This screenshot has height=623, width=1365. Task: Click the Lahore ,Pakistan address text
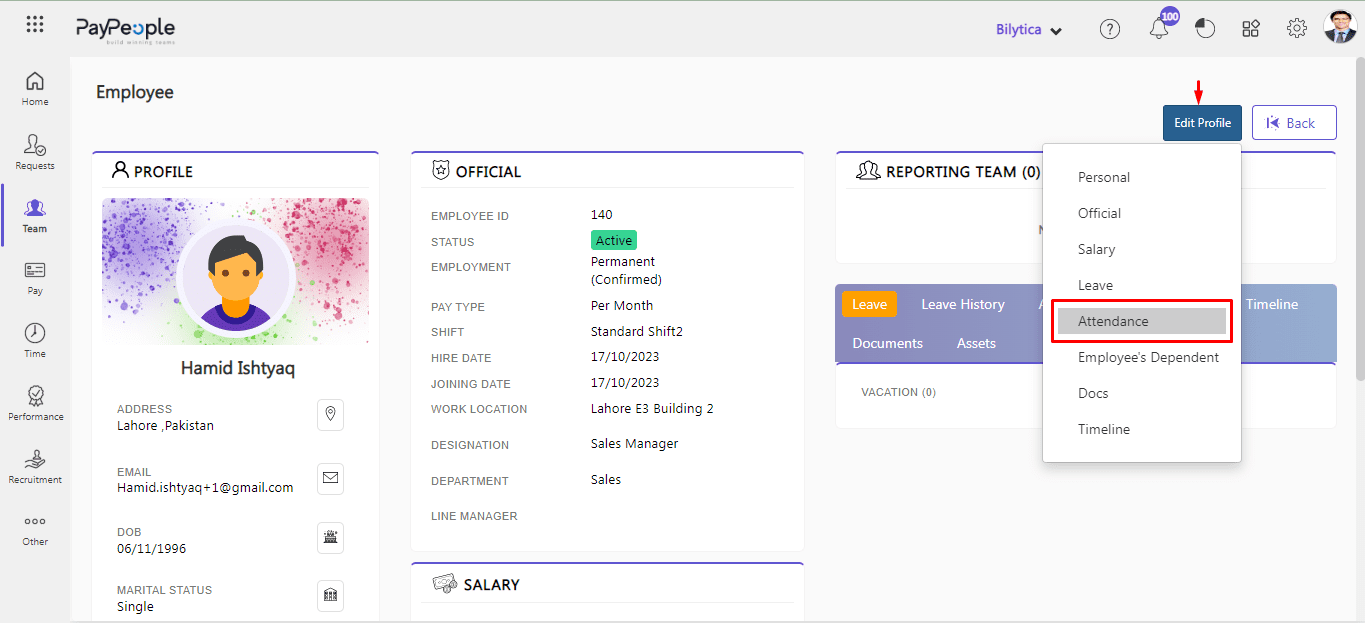point(165,425)
